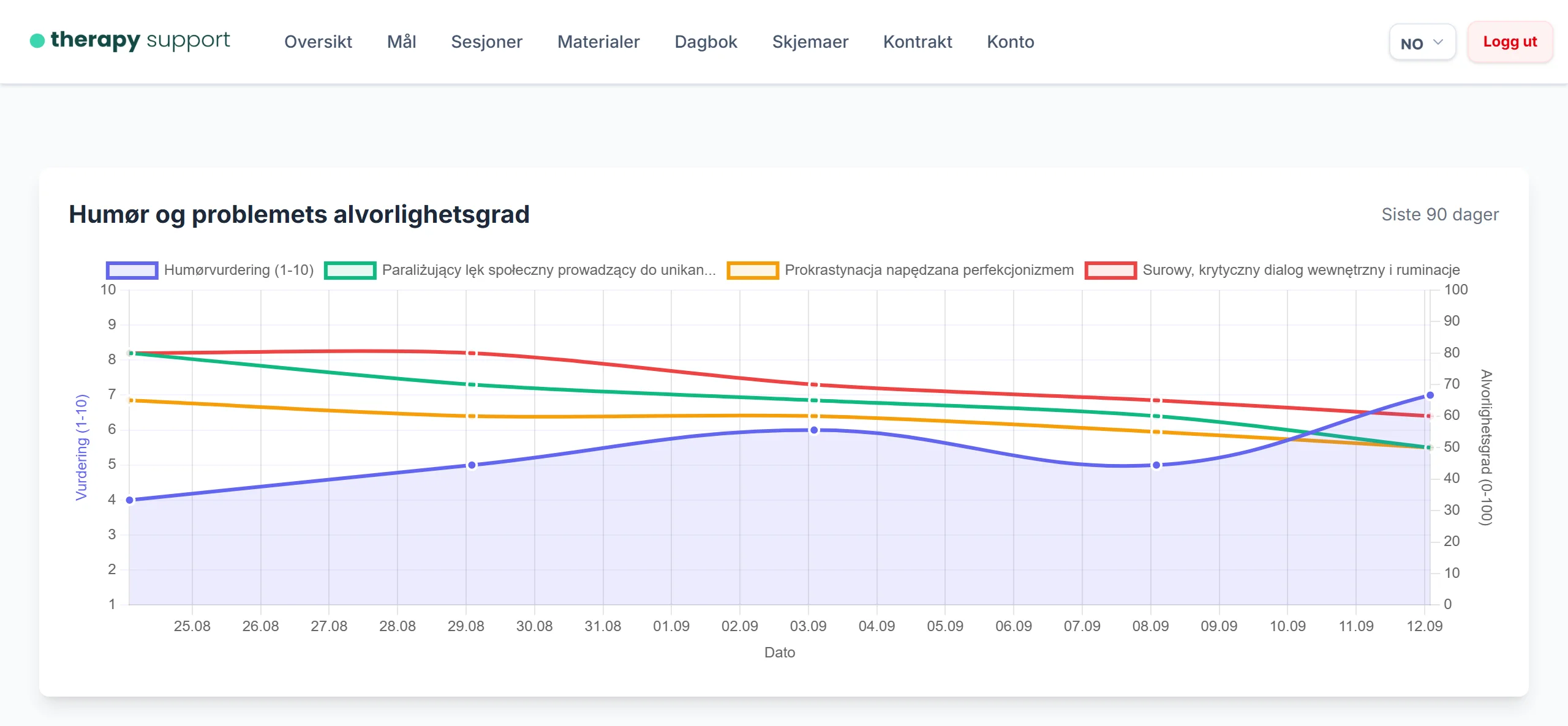Image resolution: width=1568 pixels, height=726 pixels.
Task: Open the Sesjoner menu item
Action: (486, 42)
